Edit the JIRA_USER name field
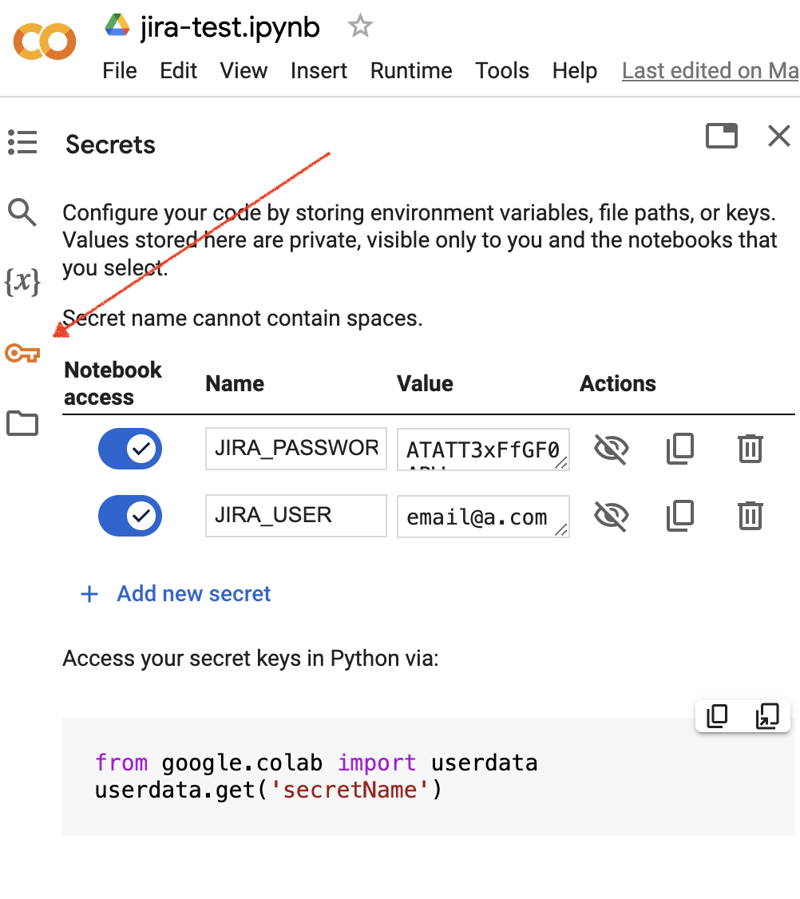The height and width of the screenshot is (899, 800). tap(295, 516)
